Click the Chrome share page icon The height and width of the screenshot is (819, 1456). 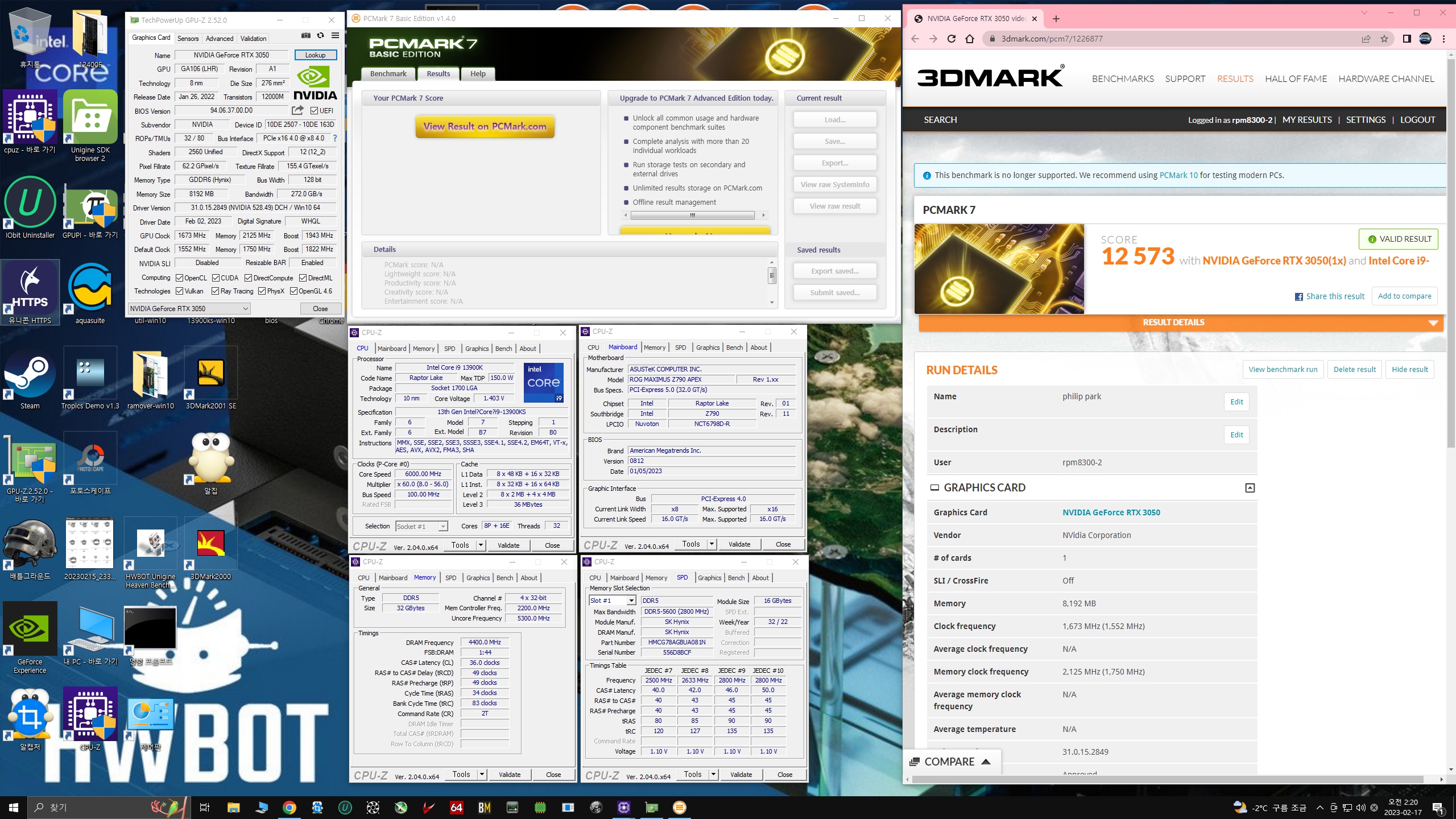point(1366,39)
